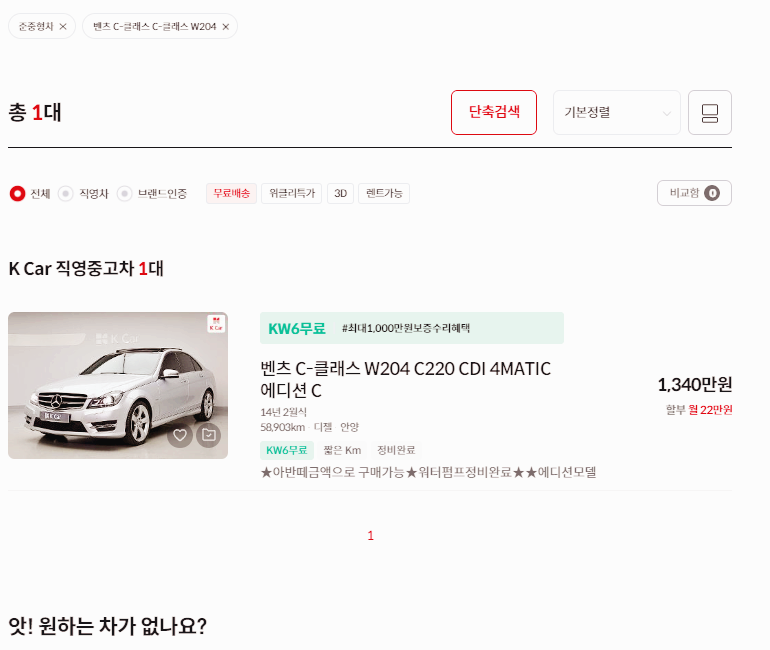Go to results page 1

click(x=370, y=536)
